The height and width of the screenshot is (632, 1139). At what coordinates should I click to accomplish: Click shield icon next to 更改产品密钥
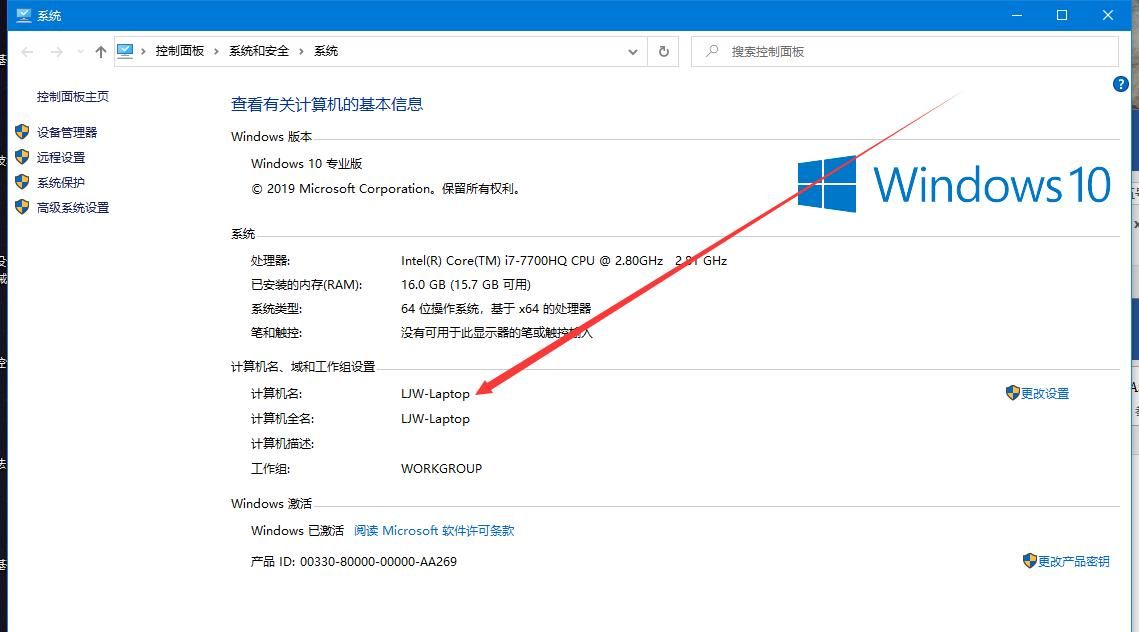coord(1029,561)
